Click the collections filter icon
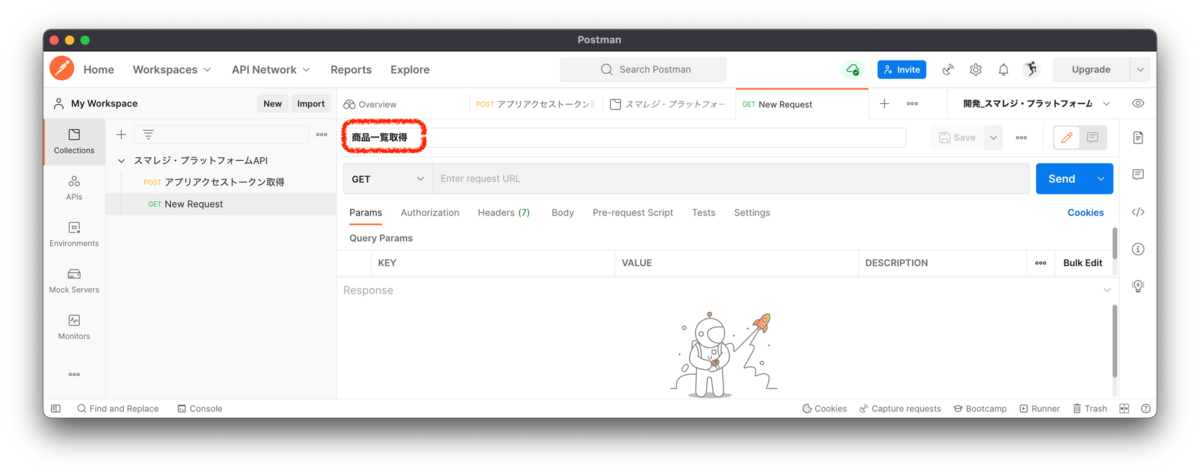Image resolution: width=1200 pixels, height=475 pixels. point(148,134)
